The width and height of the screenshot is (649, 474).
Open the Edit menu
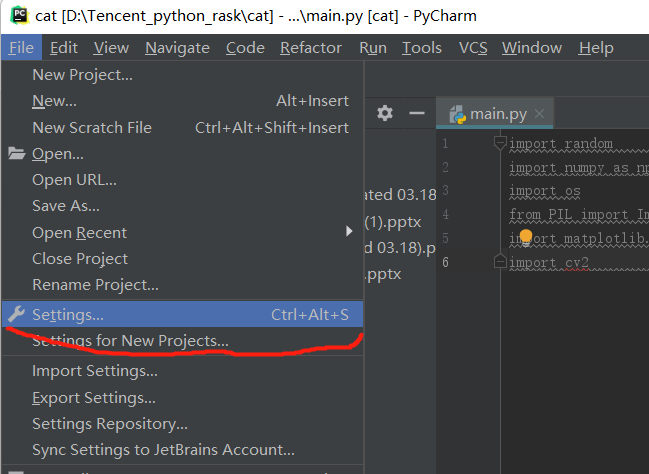(x=64, y=48)
